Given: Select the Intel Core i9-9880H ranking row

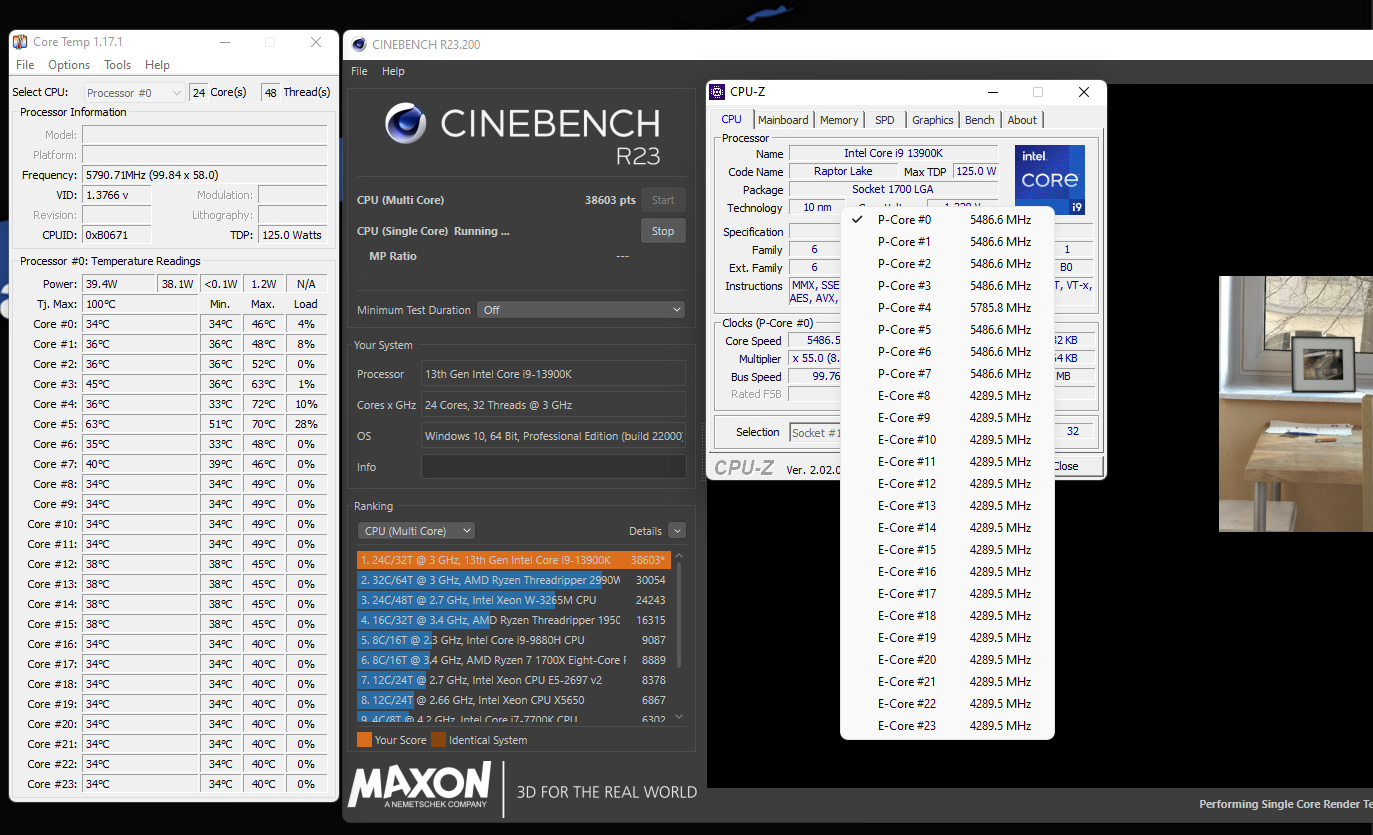Looking at the screenshot, I should [x=513, y=640].
